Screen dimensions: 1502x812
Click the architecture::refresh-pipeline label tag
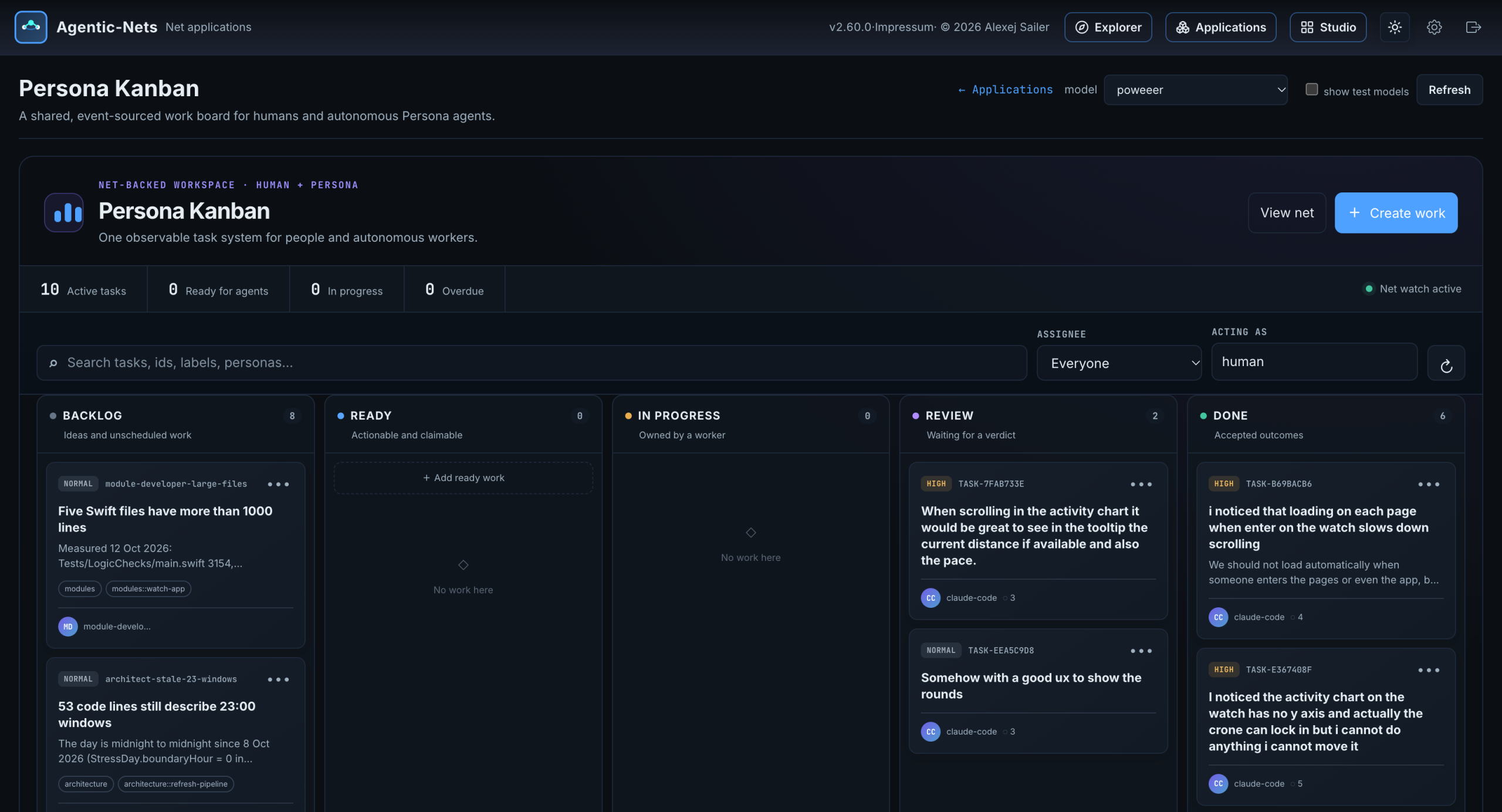175,784
